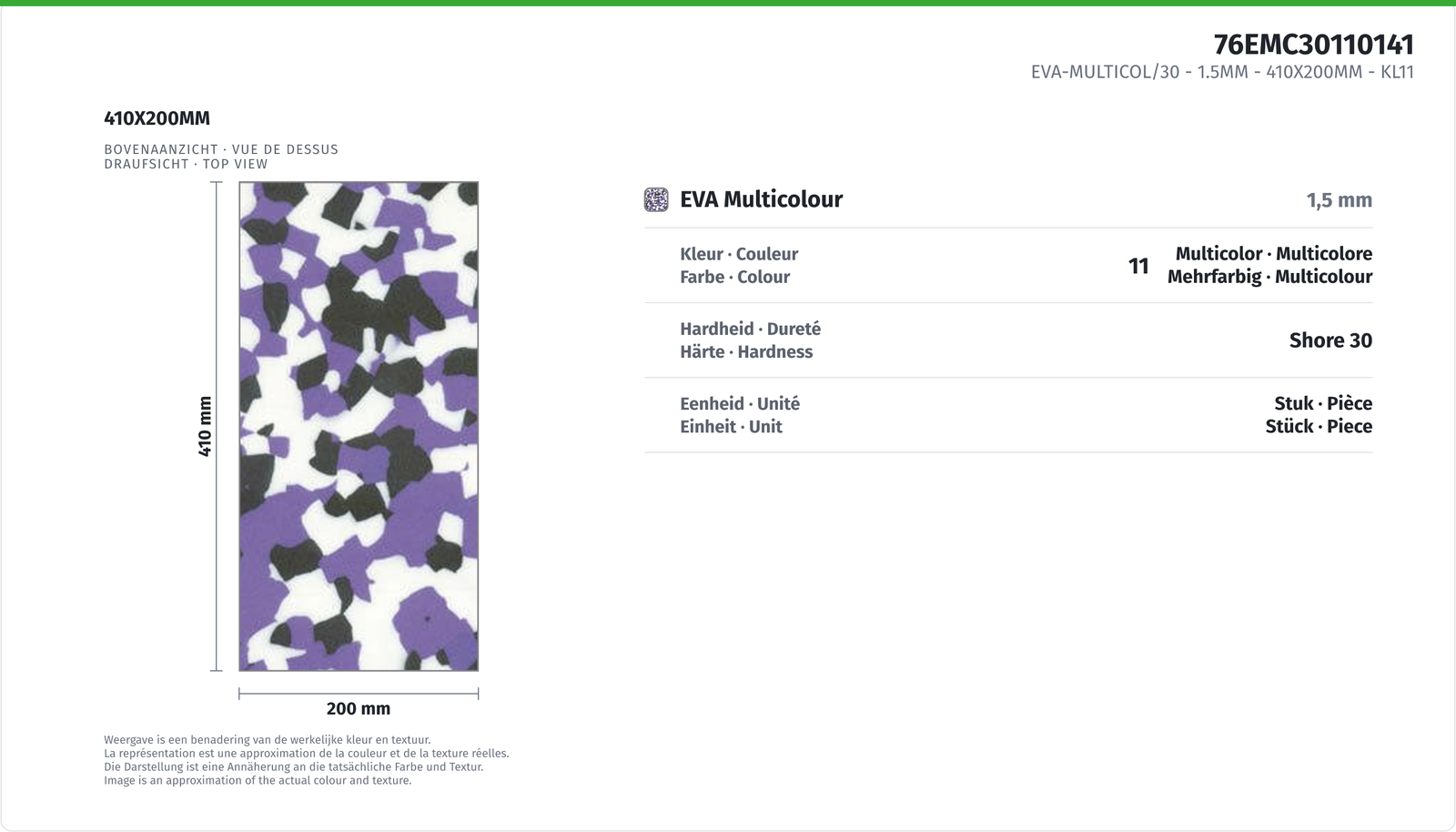The height and width of the screenshot is (832, 1456).
Task: Click the EVA-MULTICOL/30 product description line
Action: point(1222,72)
